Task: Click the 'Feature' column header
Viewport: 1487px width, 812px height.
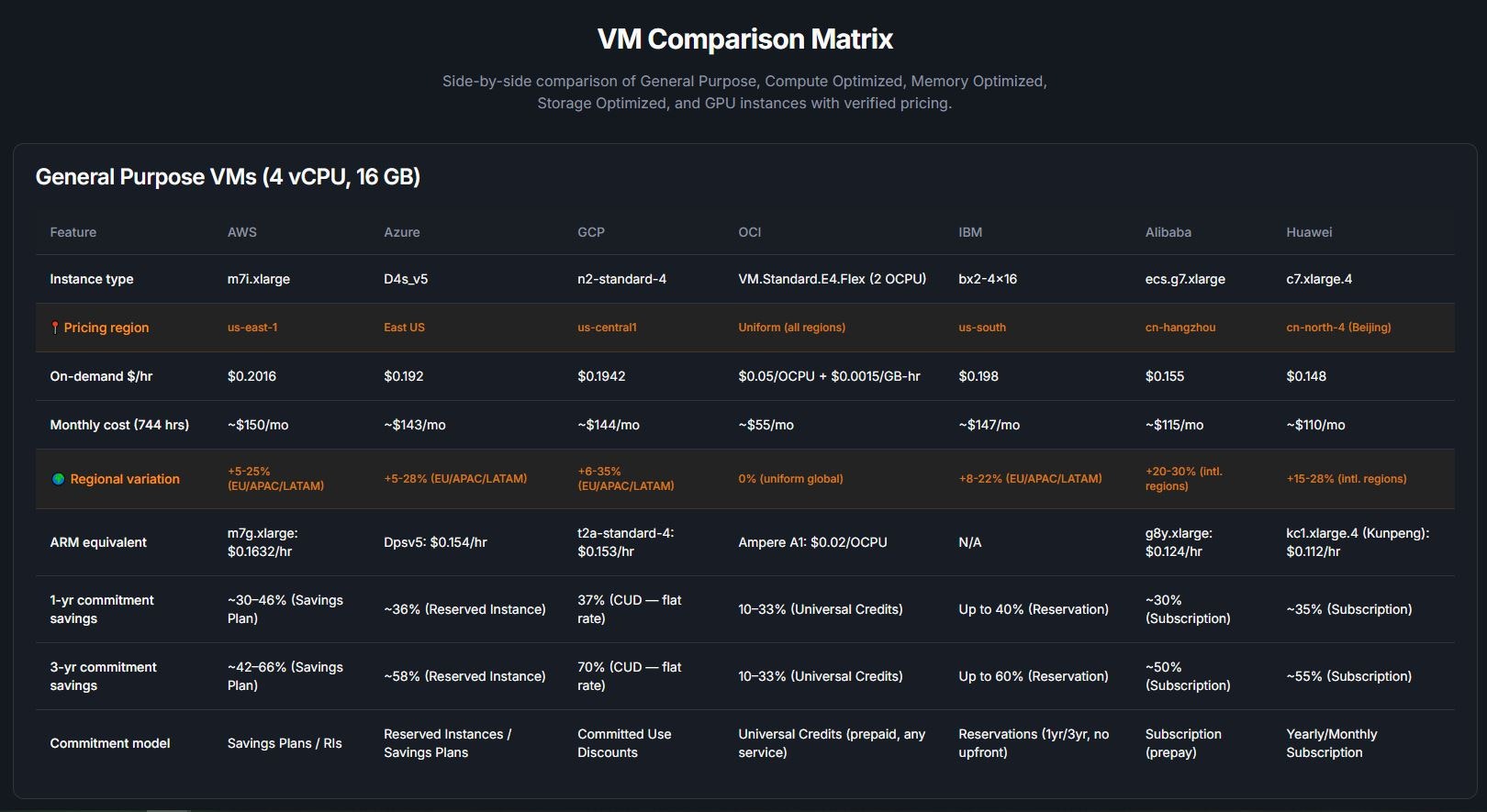Action: [x=73, y=232]
